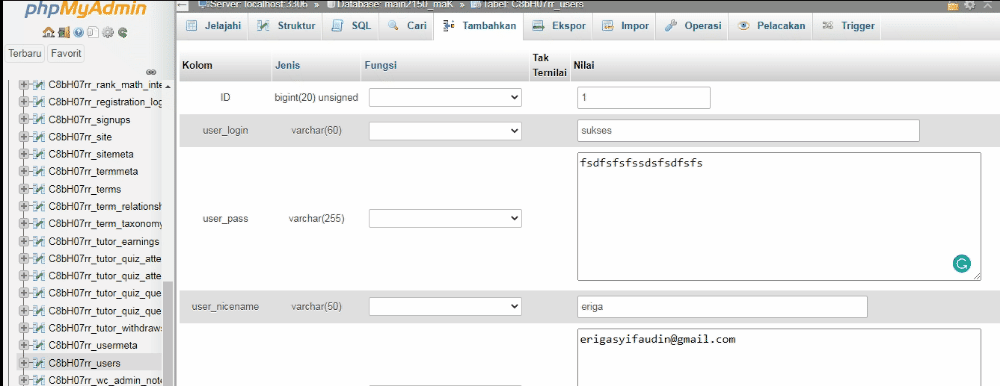Open the Ekspor tab

[559, 26]
